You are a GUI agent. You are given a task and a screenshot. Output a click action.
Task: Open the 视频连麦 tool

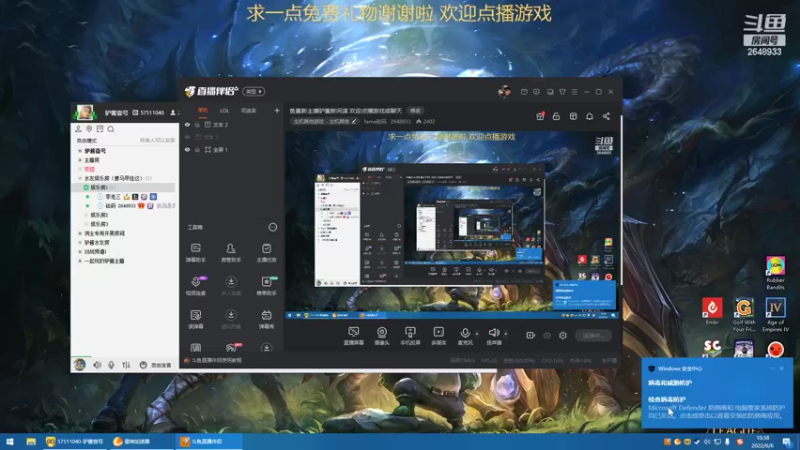pos(195,286)
